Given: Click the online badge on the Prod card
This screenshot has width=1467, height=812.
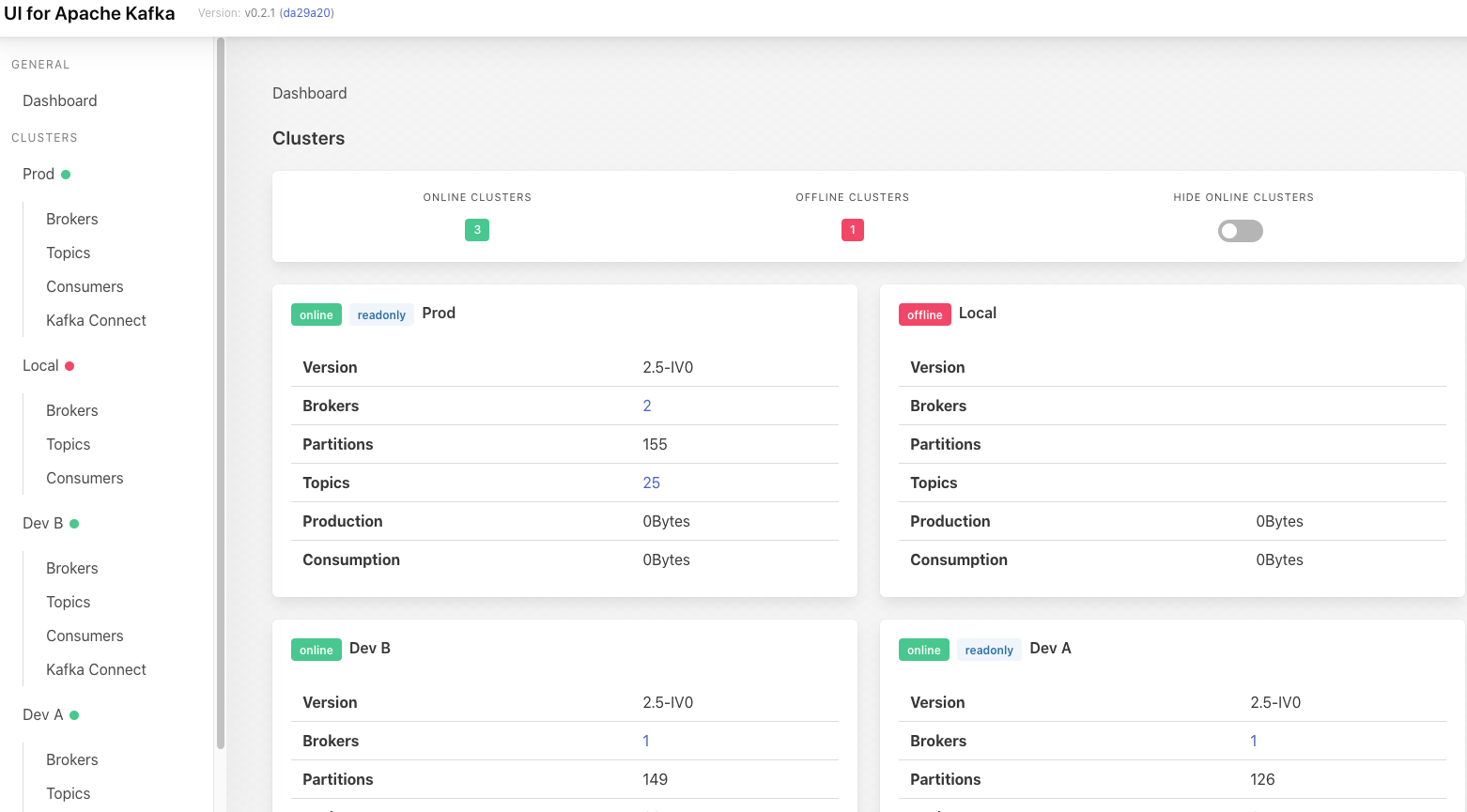Looking at the screenshot, I should tap(316, 314).
